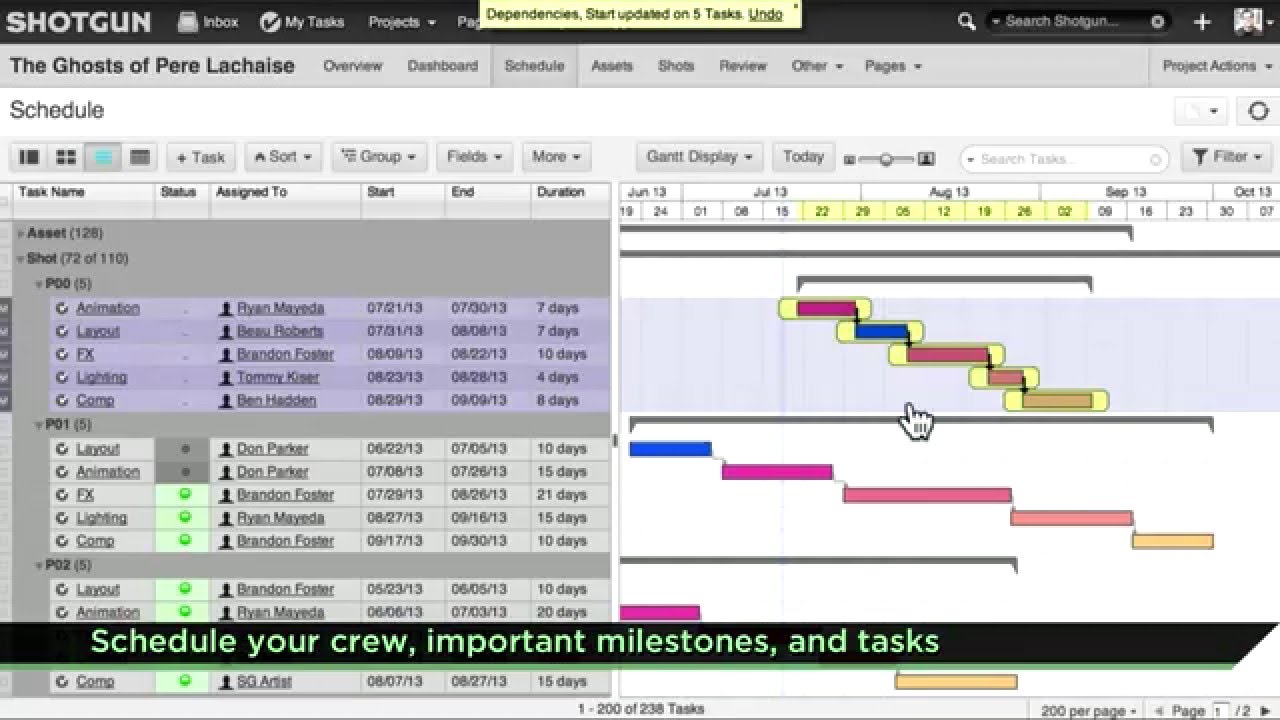
Task: Clear the Search Shotgun field icon
Action: [1157, 21]
